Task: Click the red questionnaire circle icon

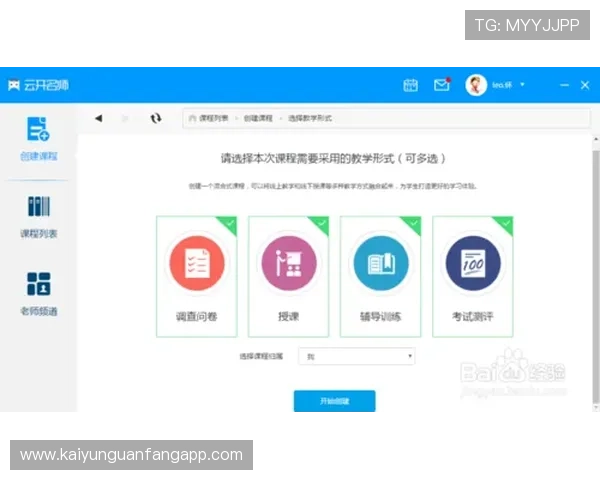Action: point(197,263)
